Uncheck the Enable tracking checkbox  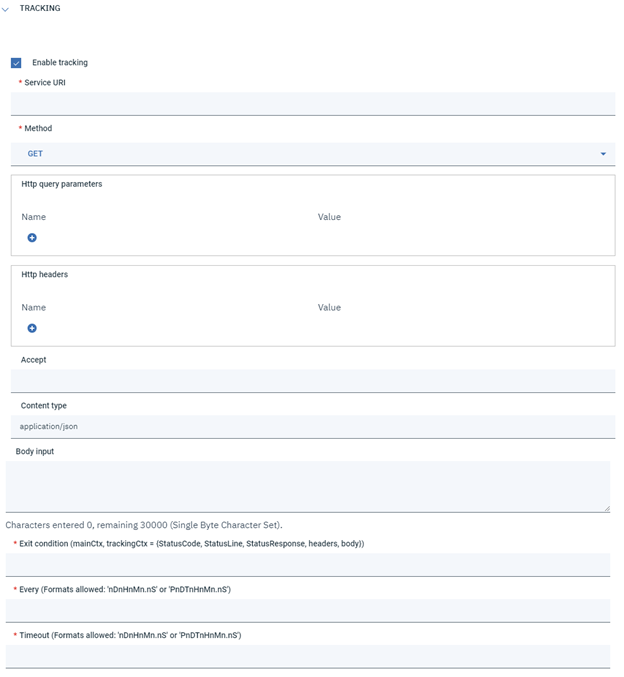pos(17,63)
